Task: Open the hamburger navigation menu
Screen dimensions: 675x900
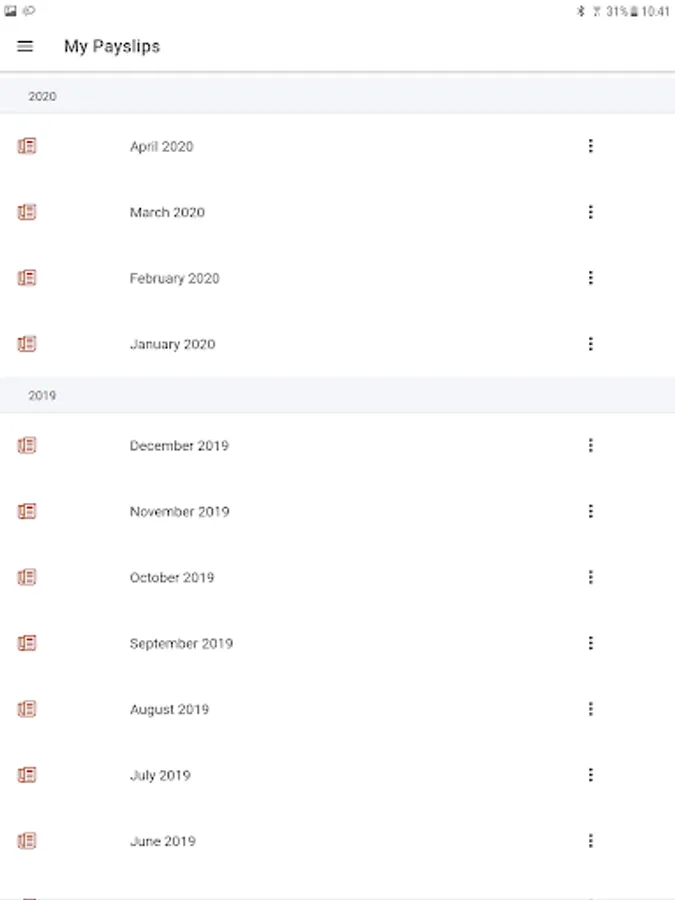Action: point(25,46)
